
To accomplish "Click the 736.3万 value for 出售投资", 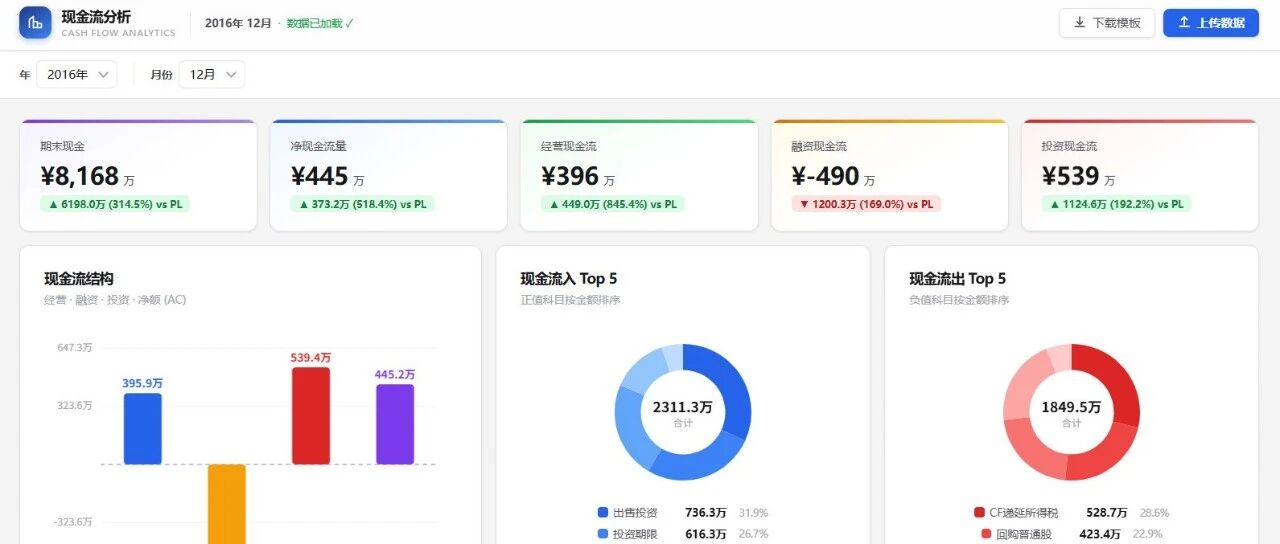I will [706, 512].
